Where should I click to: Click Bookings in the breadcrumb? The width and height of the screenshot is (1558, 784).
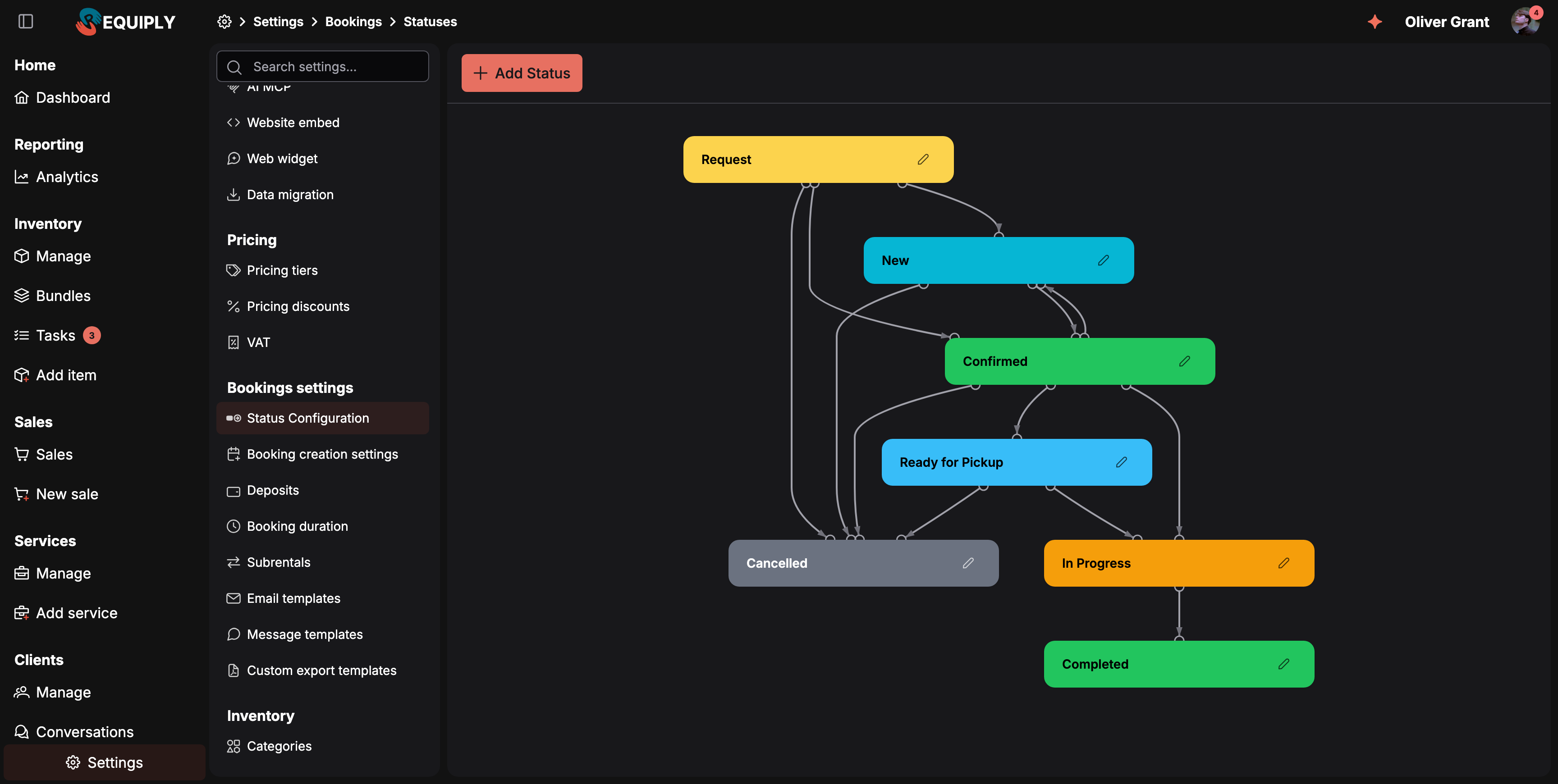[x=353, y=22]
